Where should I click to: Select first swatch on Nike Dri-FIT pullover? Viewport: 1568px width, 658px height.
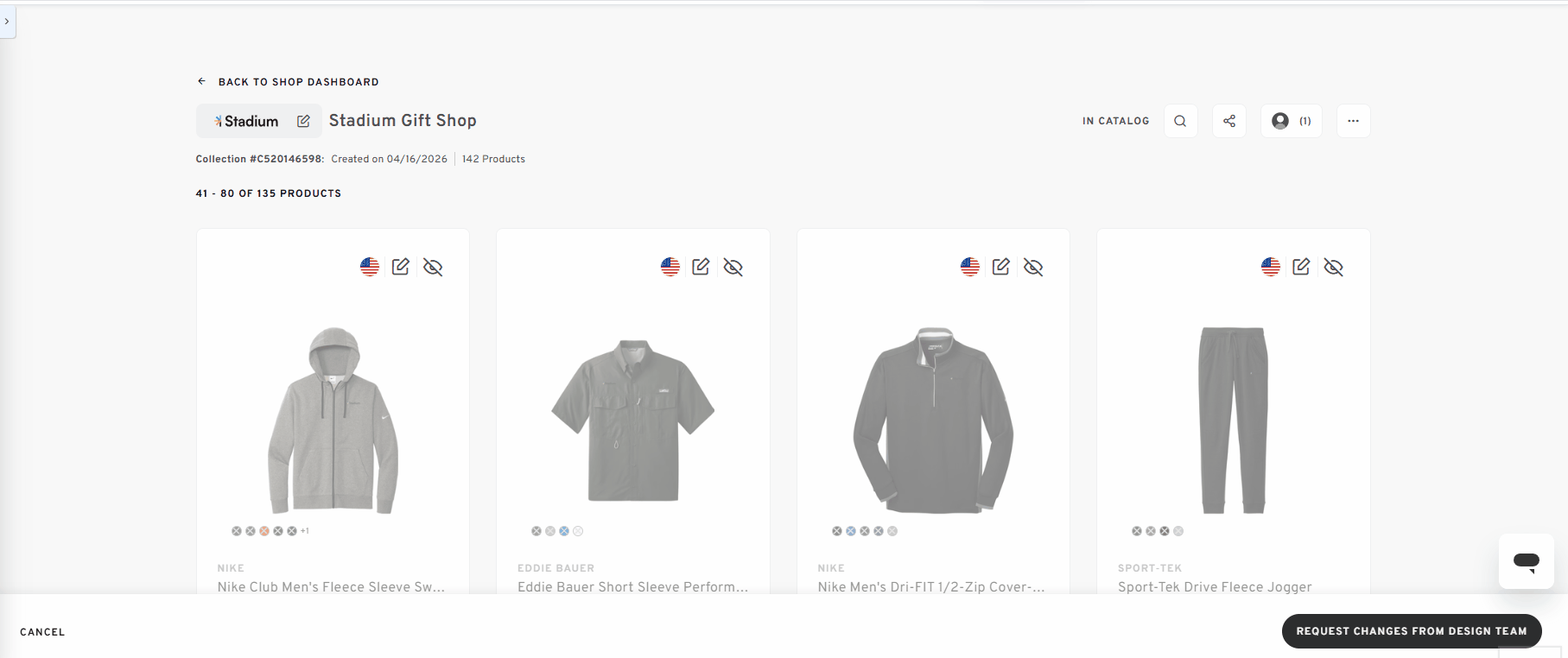click(837, 531)
